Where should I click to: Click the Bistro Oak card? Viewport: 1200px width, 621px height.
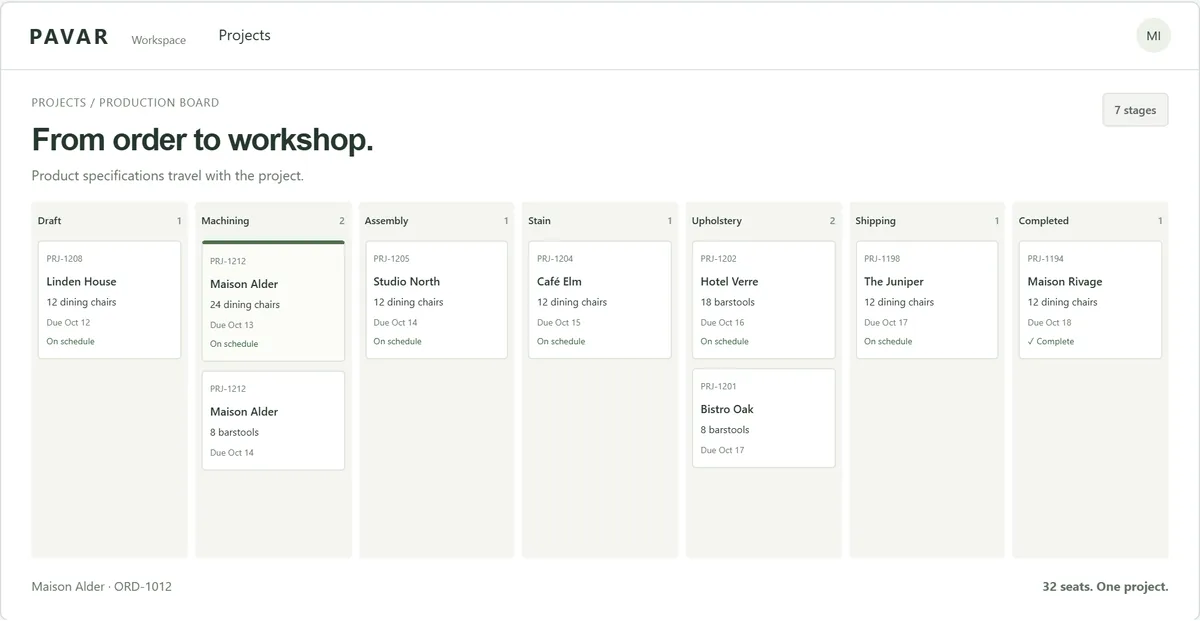coord(763,418)
